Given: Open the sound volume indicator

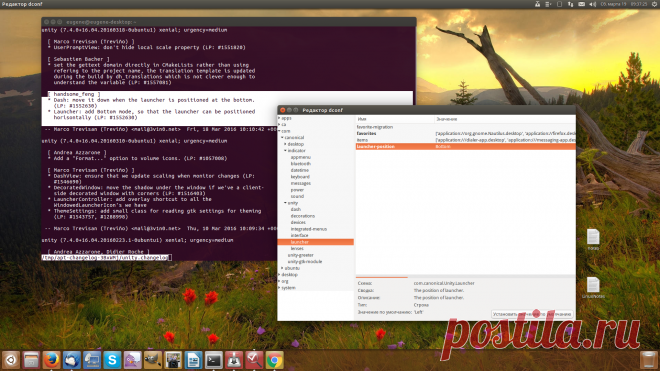Looking at the screenshot, I should pos(593,4).
